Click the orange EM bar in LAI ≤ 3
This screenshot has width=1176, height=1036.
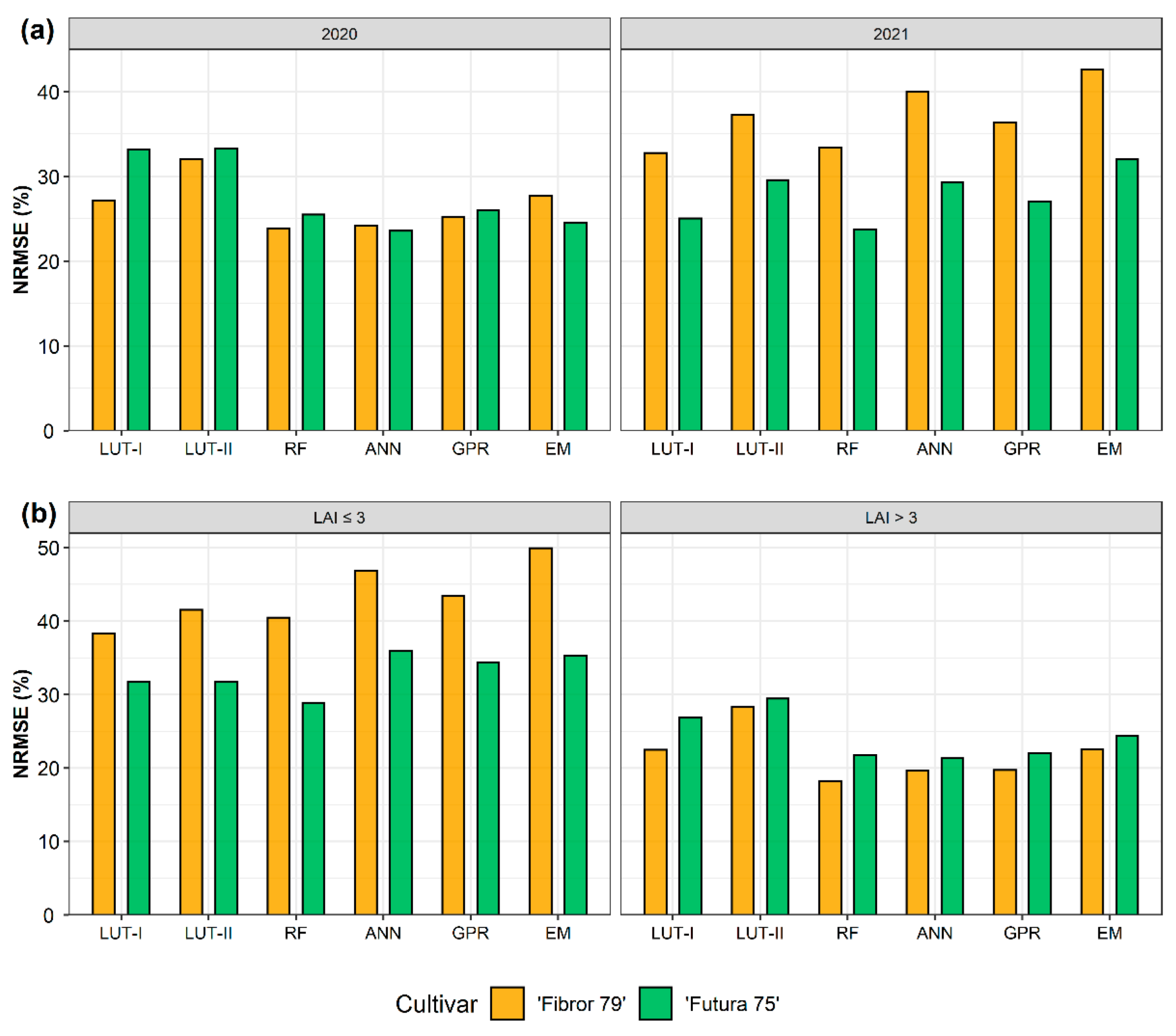(540, 730)
